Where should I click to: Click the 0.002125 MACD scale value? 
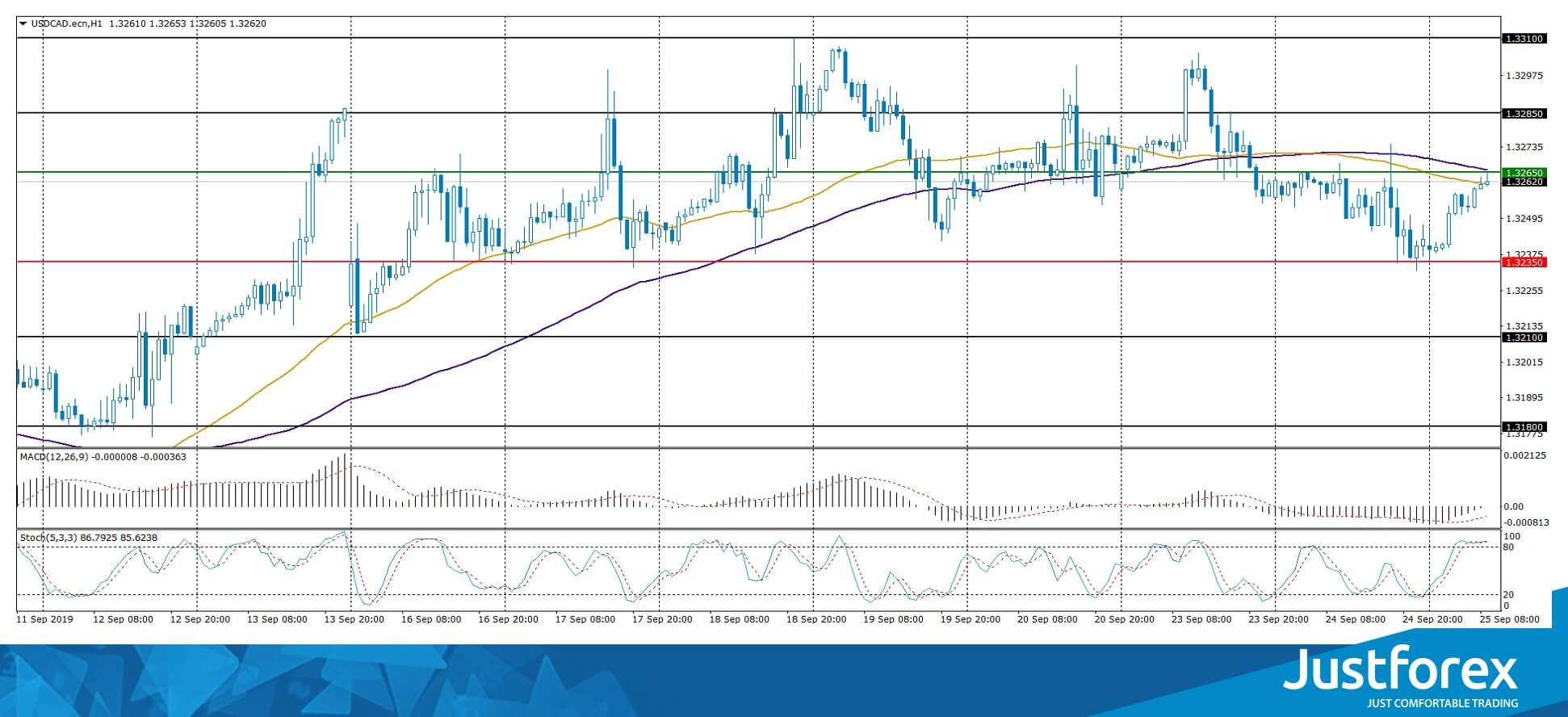1524,455
